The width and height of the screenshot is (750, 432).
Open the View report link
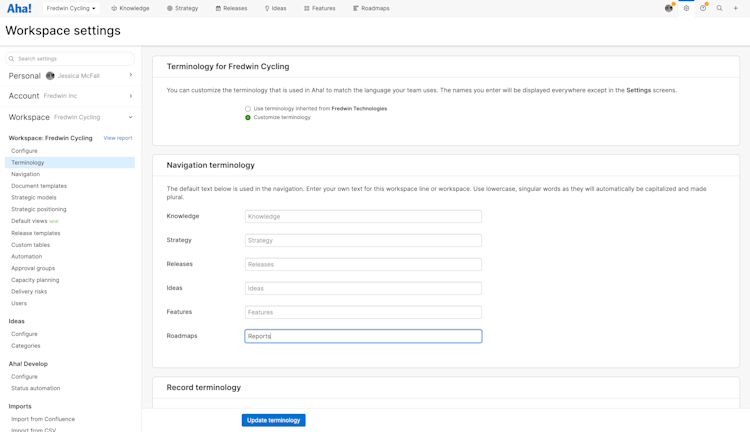pos(118,138)
